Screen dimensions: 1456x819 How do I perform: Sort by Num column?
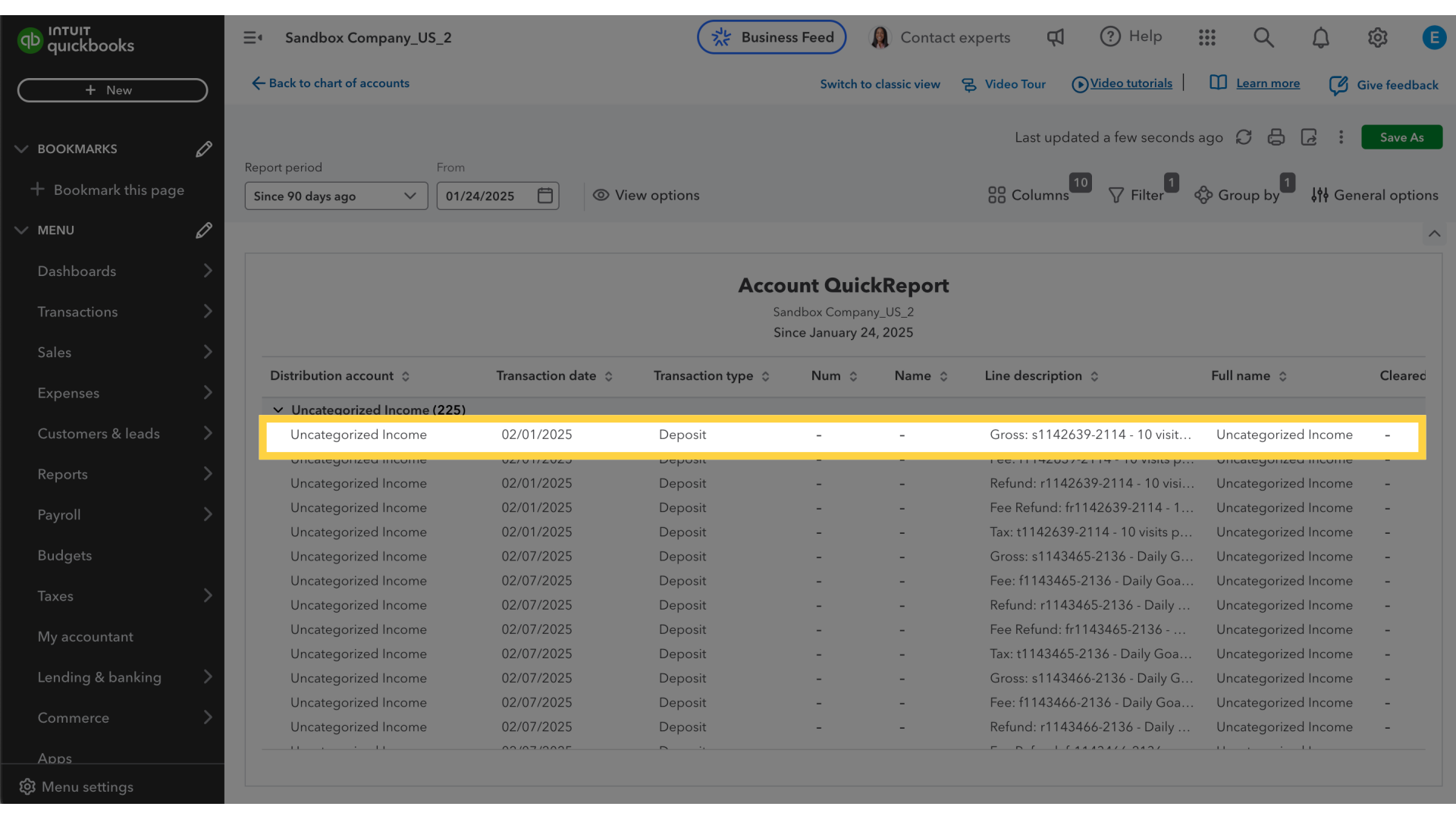853,376
